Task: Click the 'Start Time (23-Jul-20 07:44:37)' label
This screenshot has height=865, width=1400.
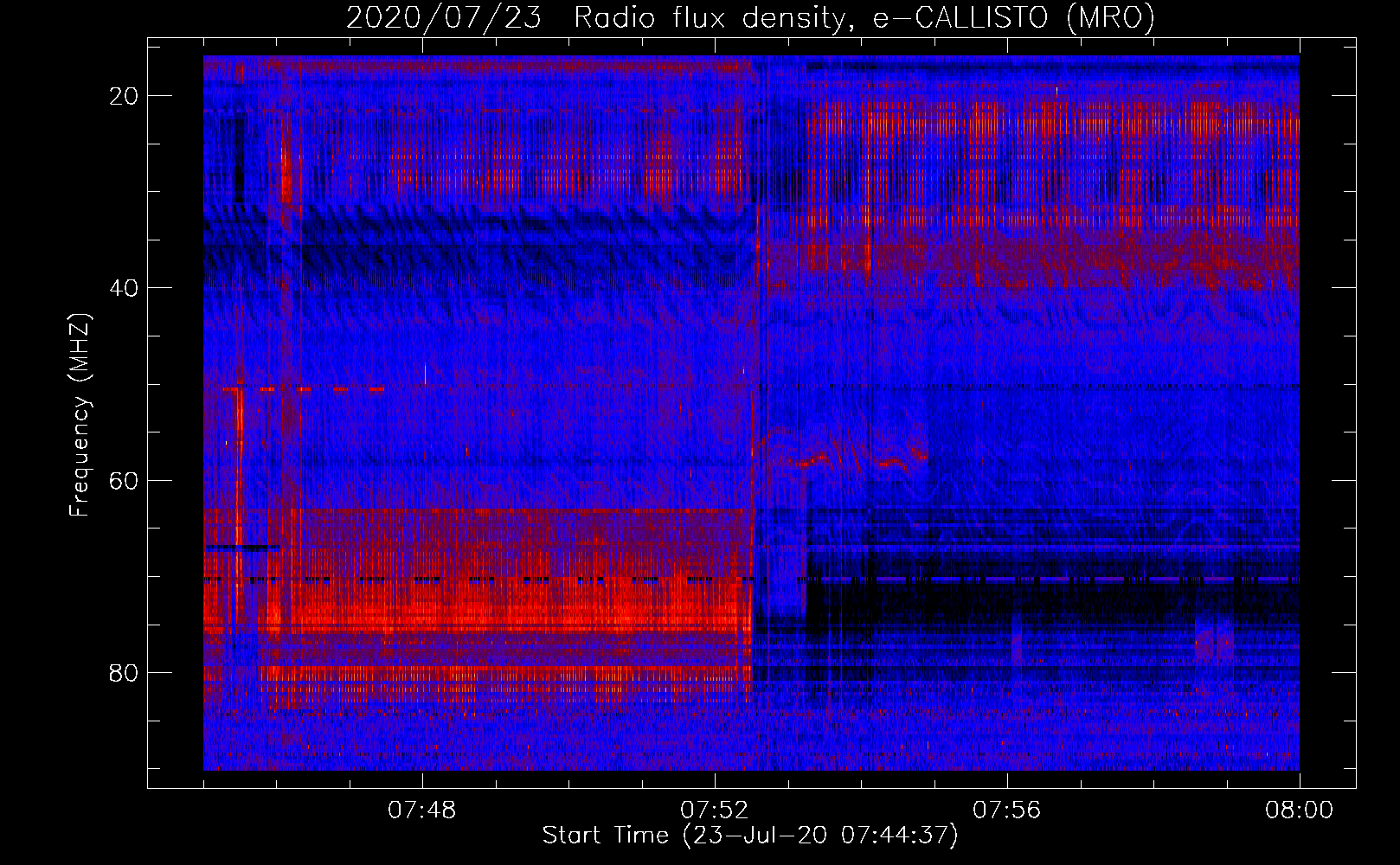Action: [750, 836]
